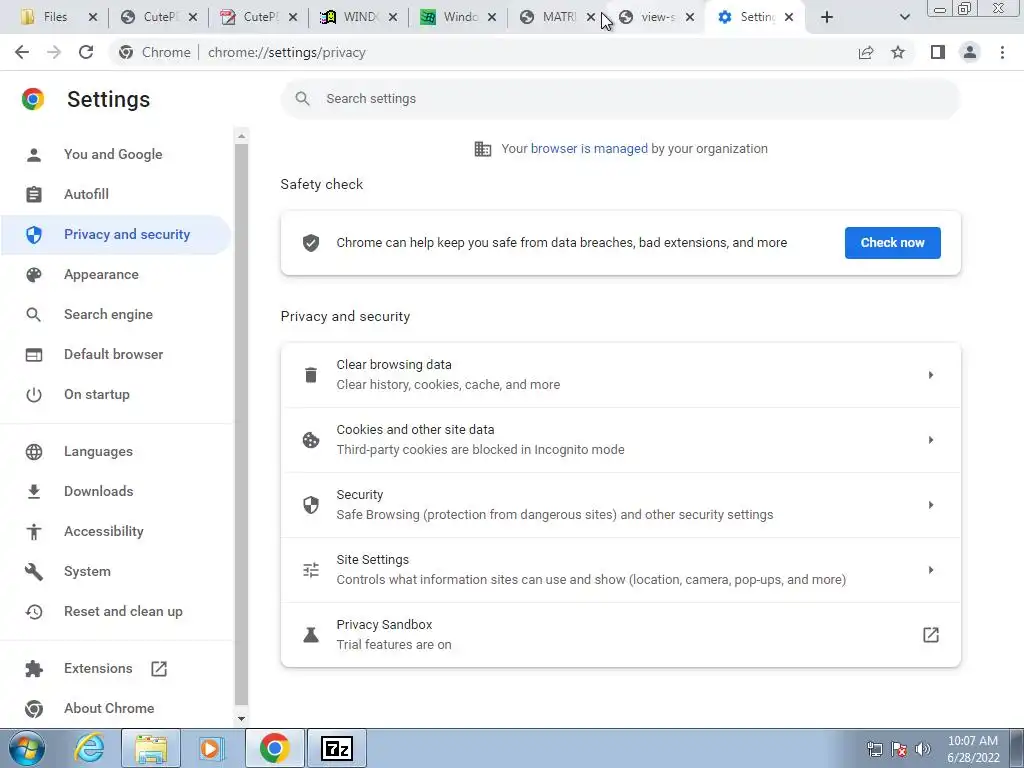
Task: Open You and Google settings
Action: (113, 154)
